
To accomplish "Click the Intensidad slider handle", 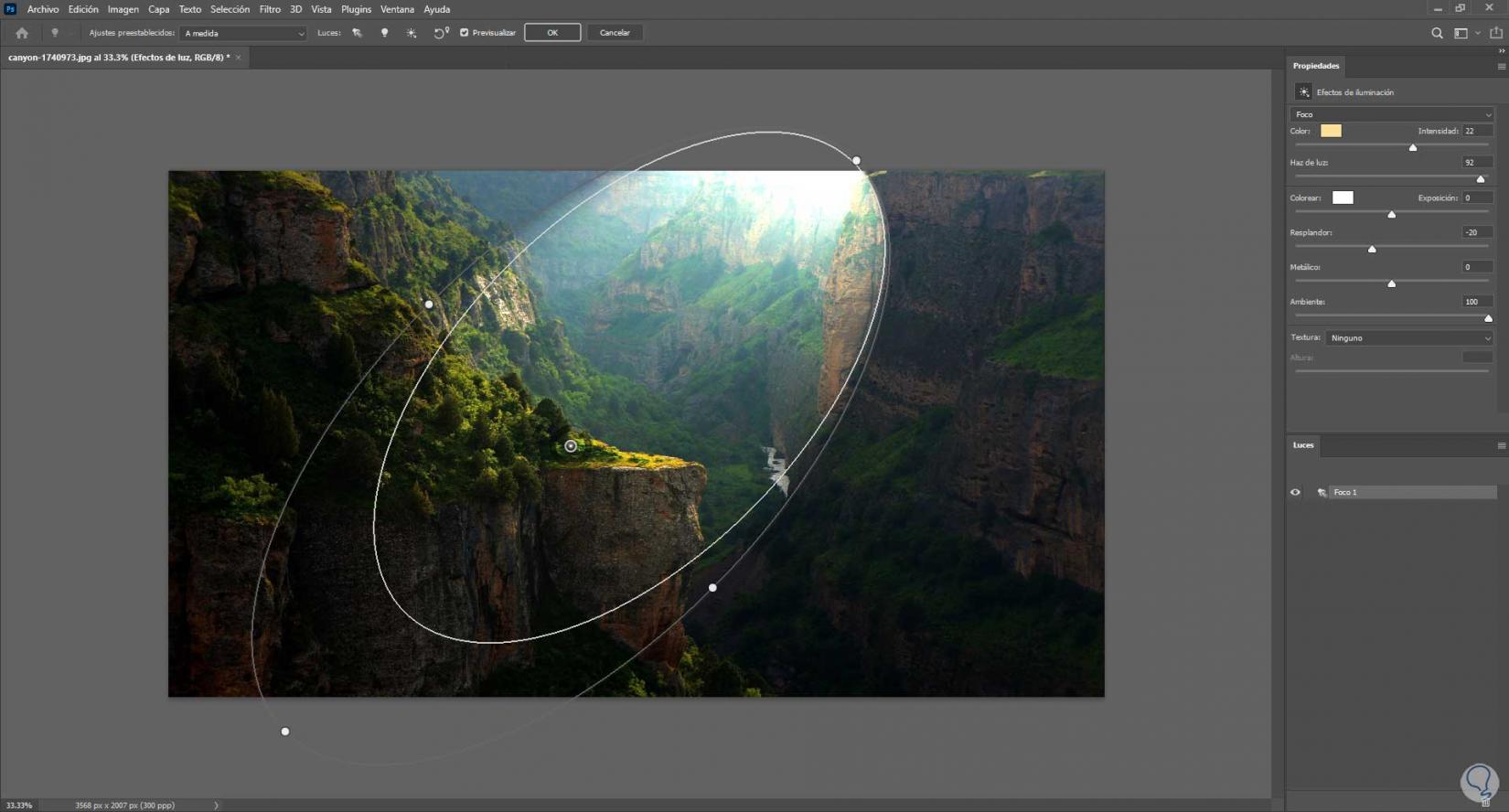I will [1413, 147].
